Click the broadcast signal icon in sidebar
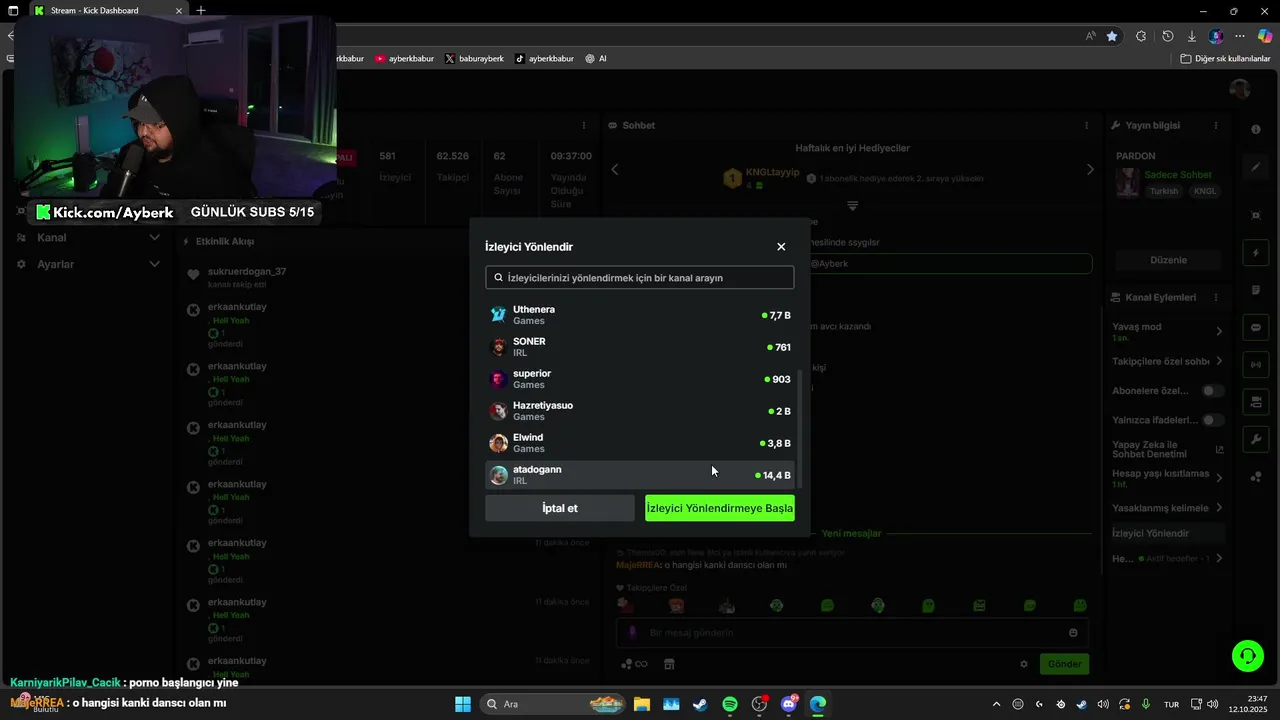Viewport: 1280px width, 720px height. coord(1256,364)
